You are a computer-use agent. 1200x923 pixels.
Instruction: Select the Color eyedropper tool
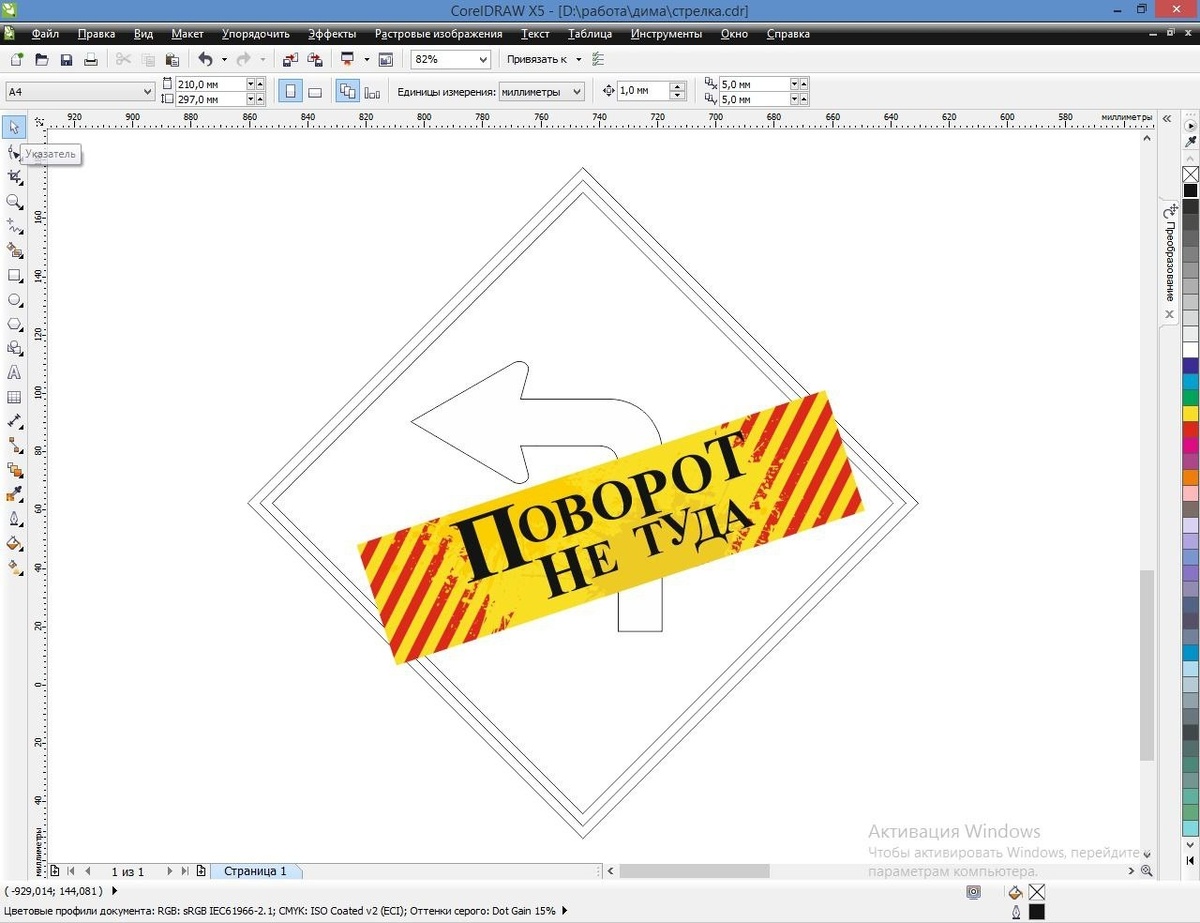(x=14, y=495)
